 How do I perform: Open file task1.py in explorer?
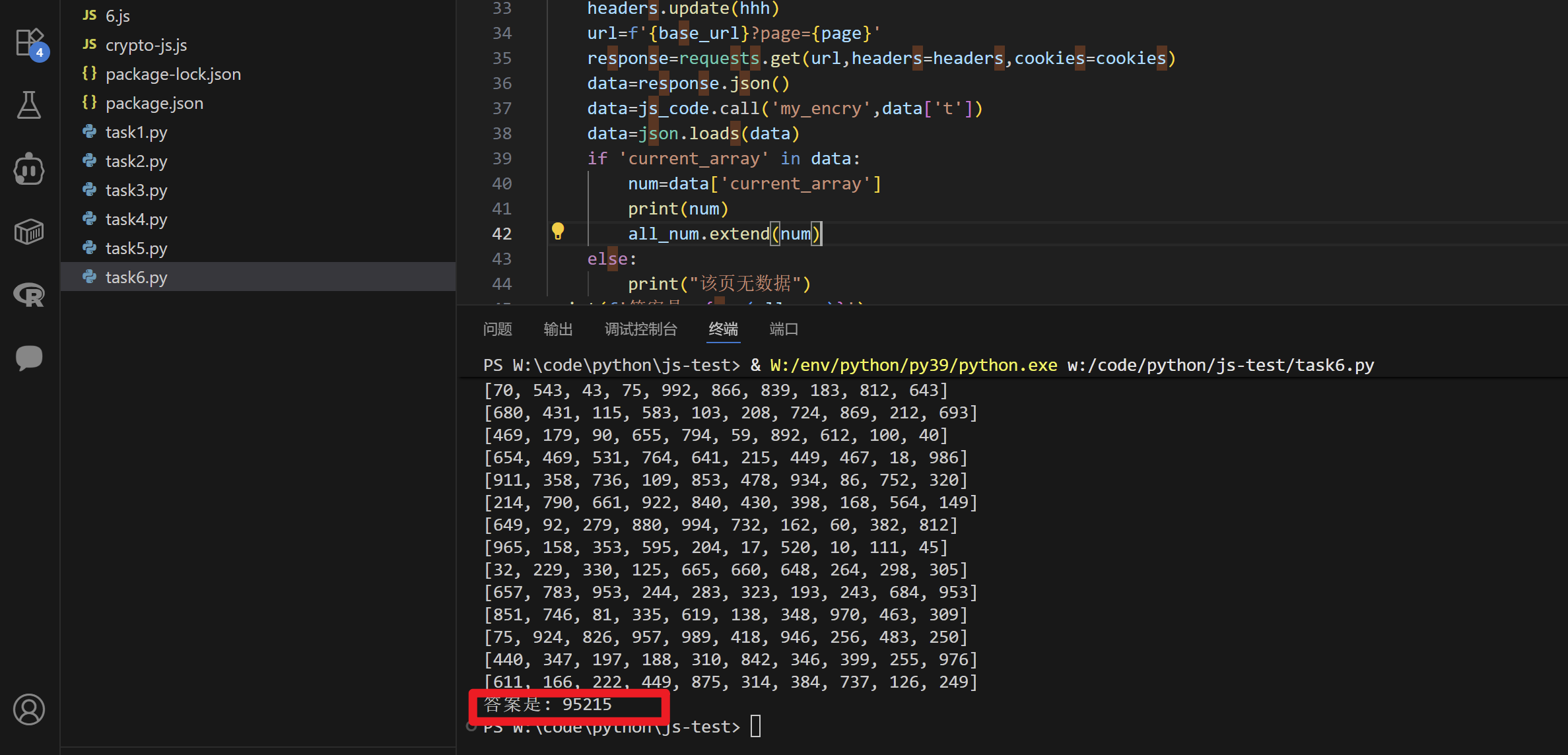tap(136, 132)
